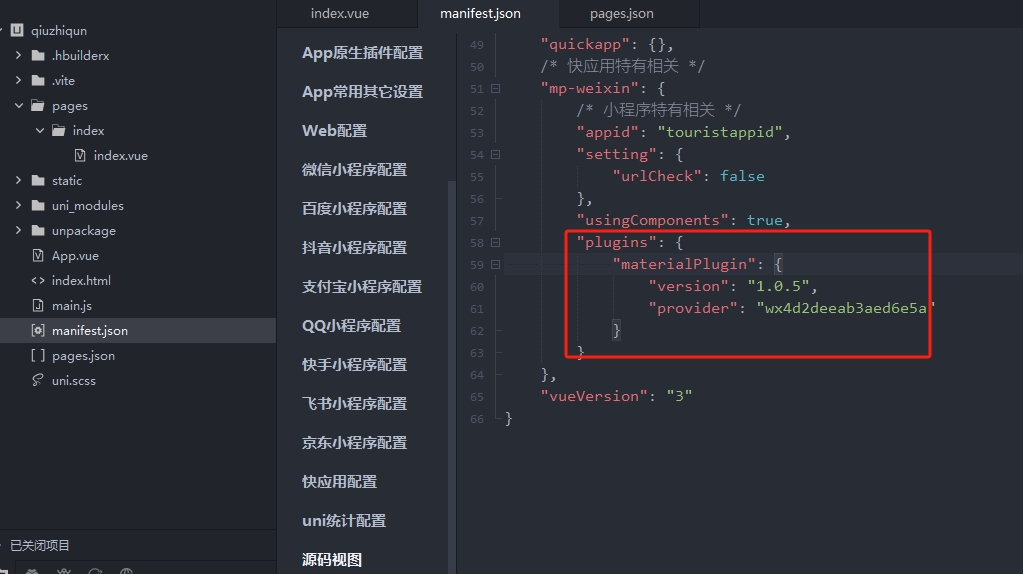Click the false value of urlCheck
Image resolution: width=1023 pixels, height=574 pixels.
point(742,176)
